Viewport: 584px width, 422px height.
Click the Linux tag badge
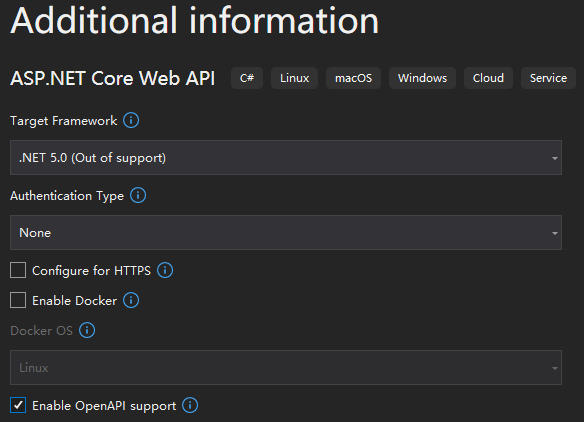[x=294, y=78]
